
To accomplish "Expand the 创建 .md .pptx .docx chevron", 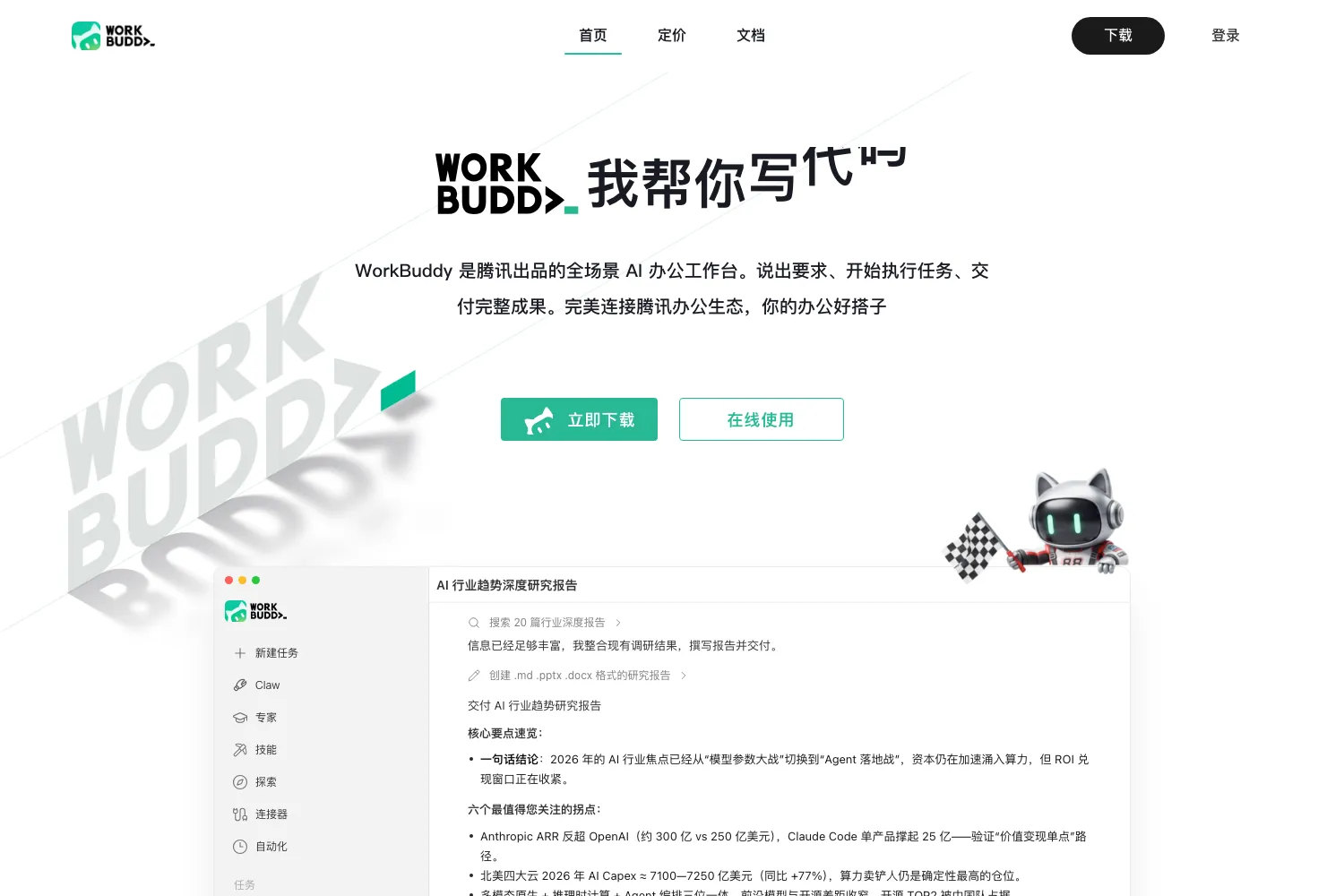I will pyautogui.click(x=684, y=676).
